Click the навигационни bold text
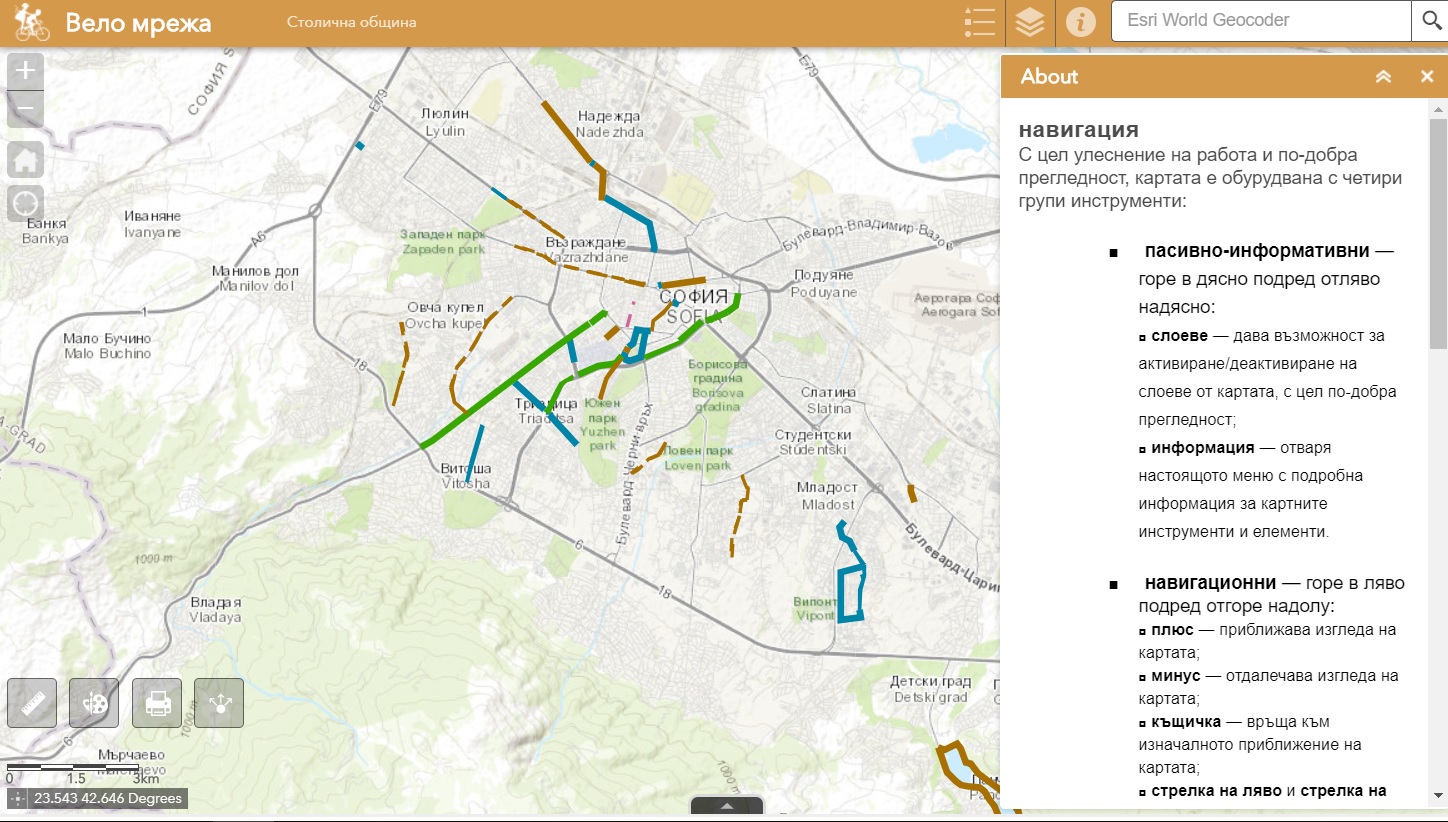 click(x=1210, y=582)
